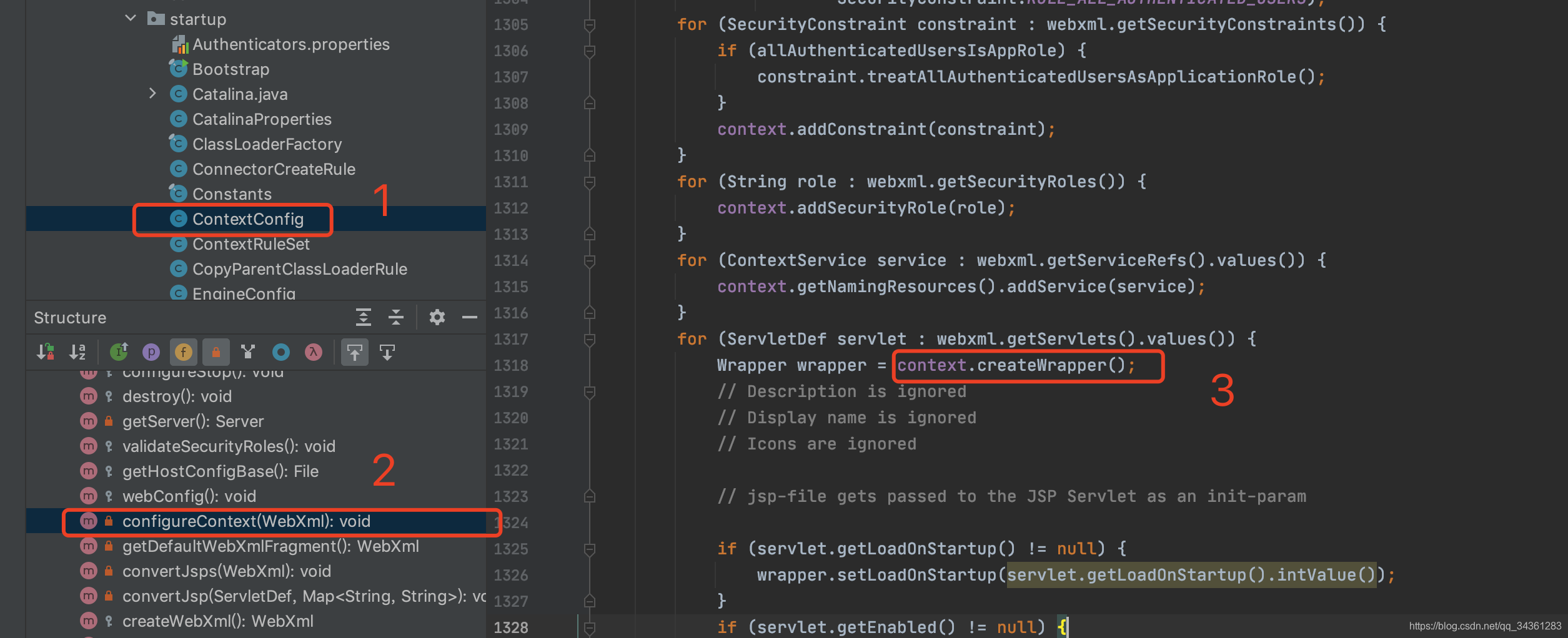Viewport: 1568px width, 638px height.
Task: Click the ContextConfig class icon
Action: click(179, 218)
